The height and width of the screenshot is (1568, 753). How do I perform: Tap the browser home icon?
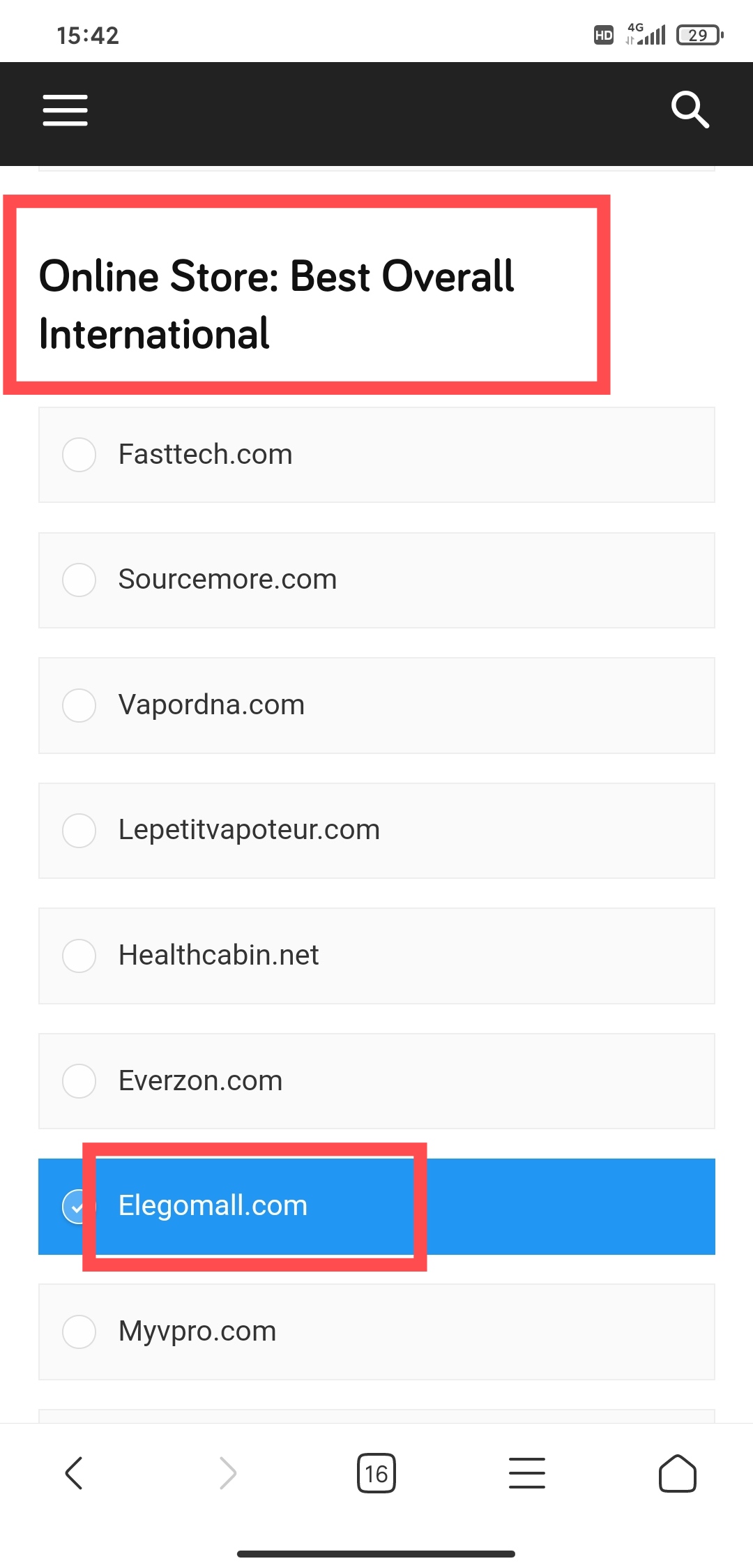click(x=678, y=1473)
